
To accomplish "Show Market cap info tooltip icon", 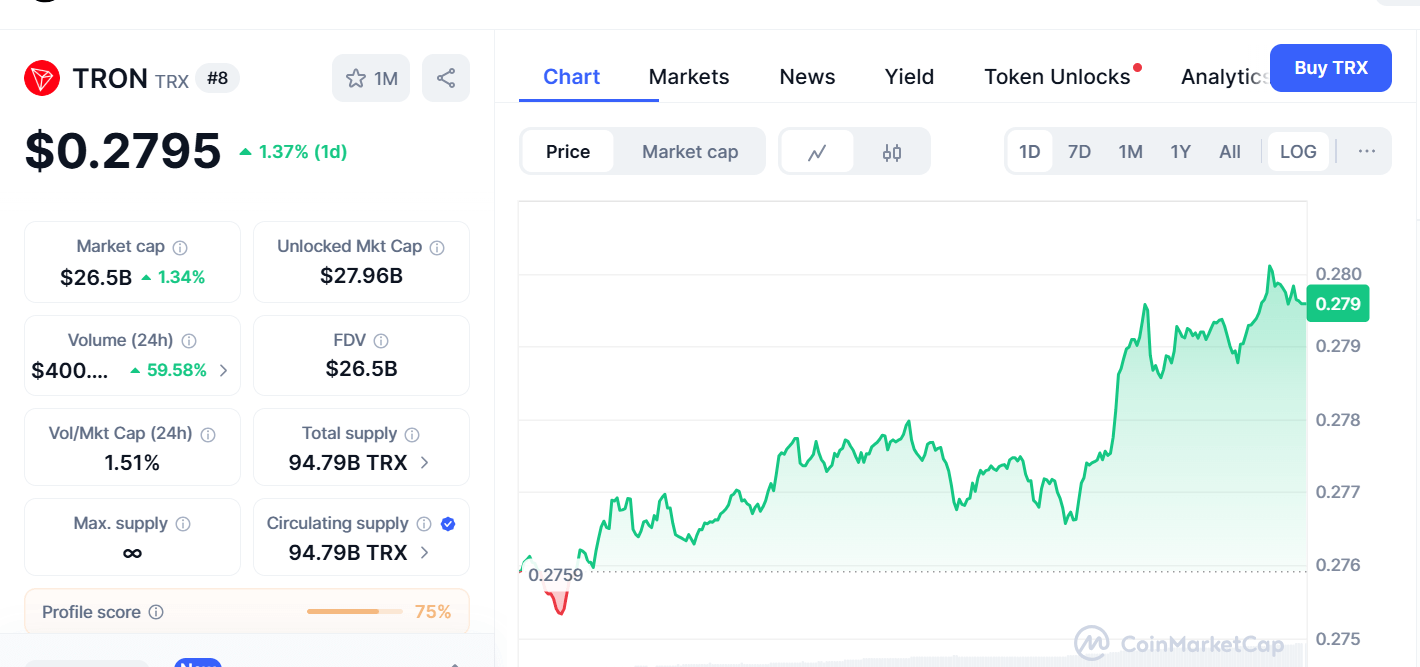I will [x=180, y=247].
